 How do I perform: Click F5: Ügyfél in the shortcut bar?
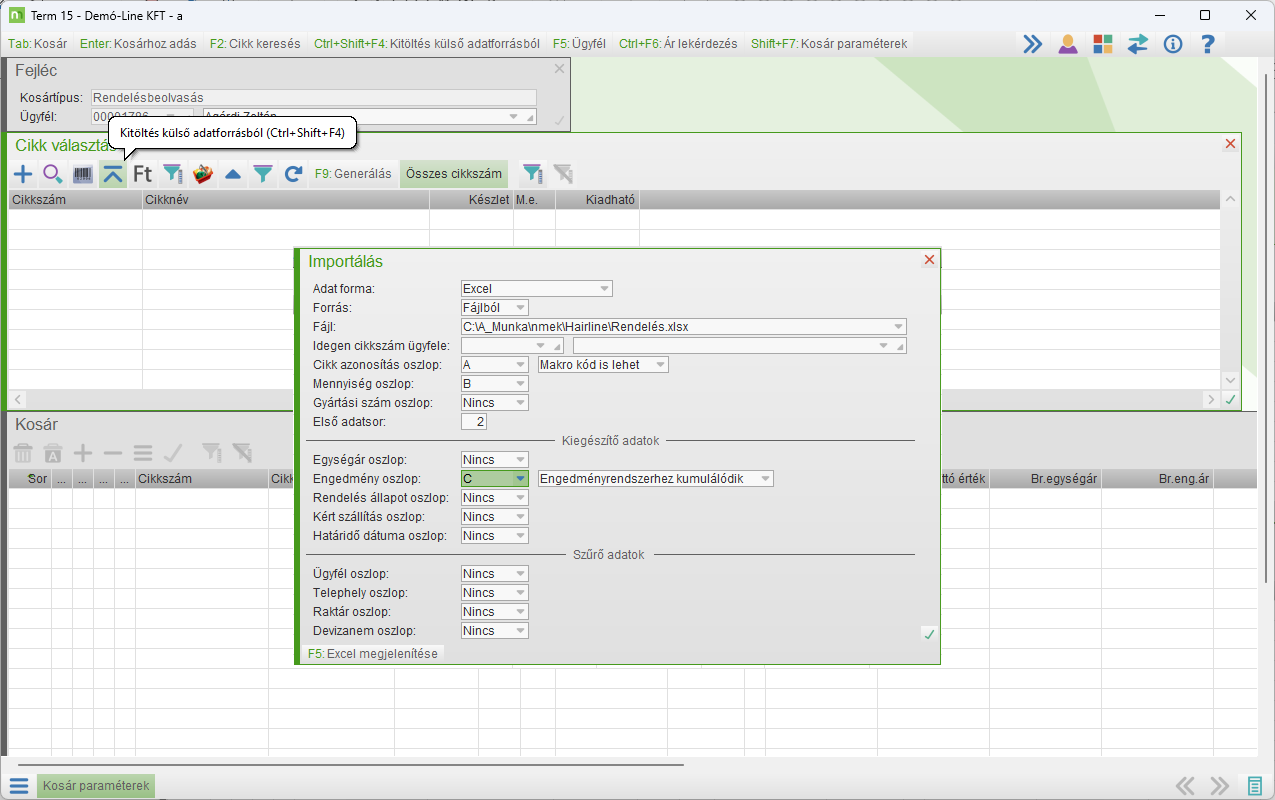pos(579,44)
